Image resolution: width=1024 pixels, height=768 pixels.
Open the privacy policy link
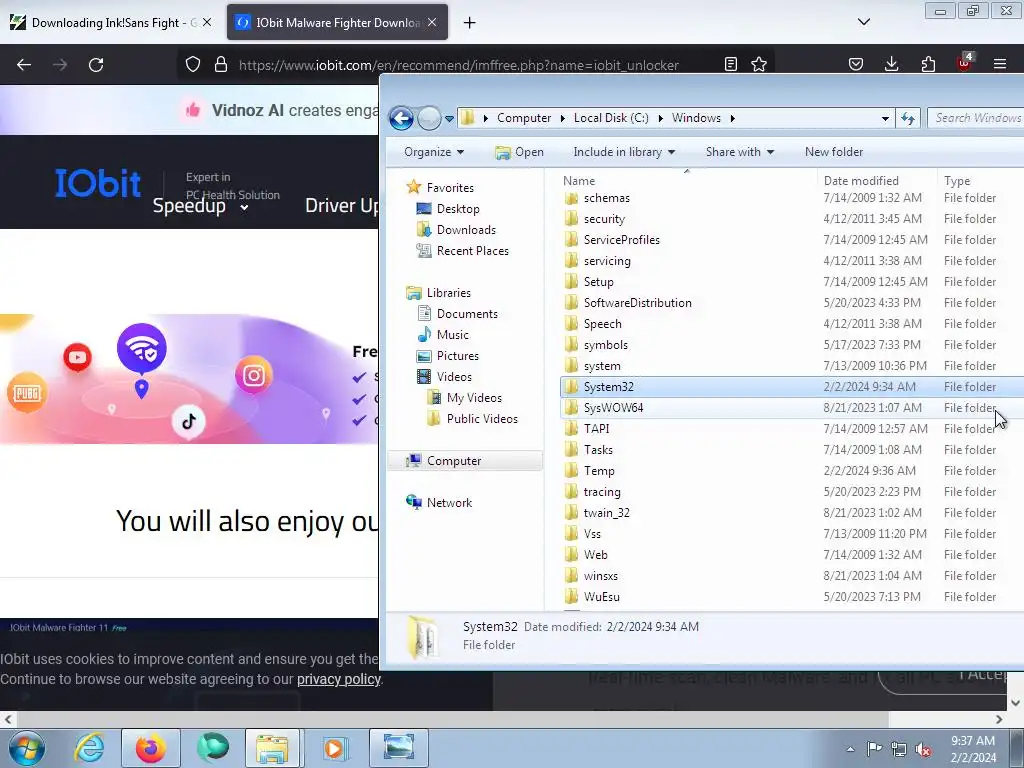(x=339, y=679)
